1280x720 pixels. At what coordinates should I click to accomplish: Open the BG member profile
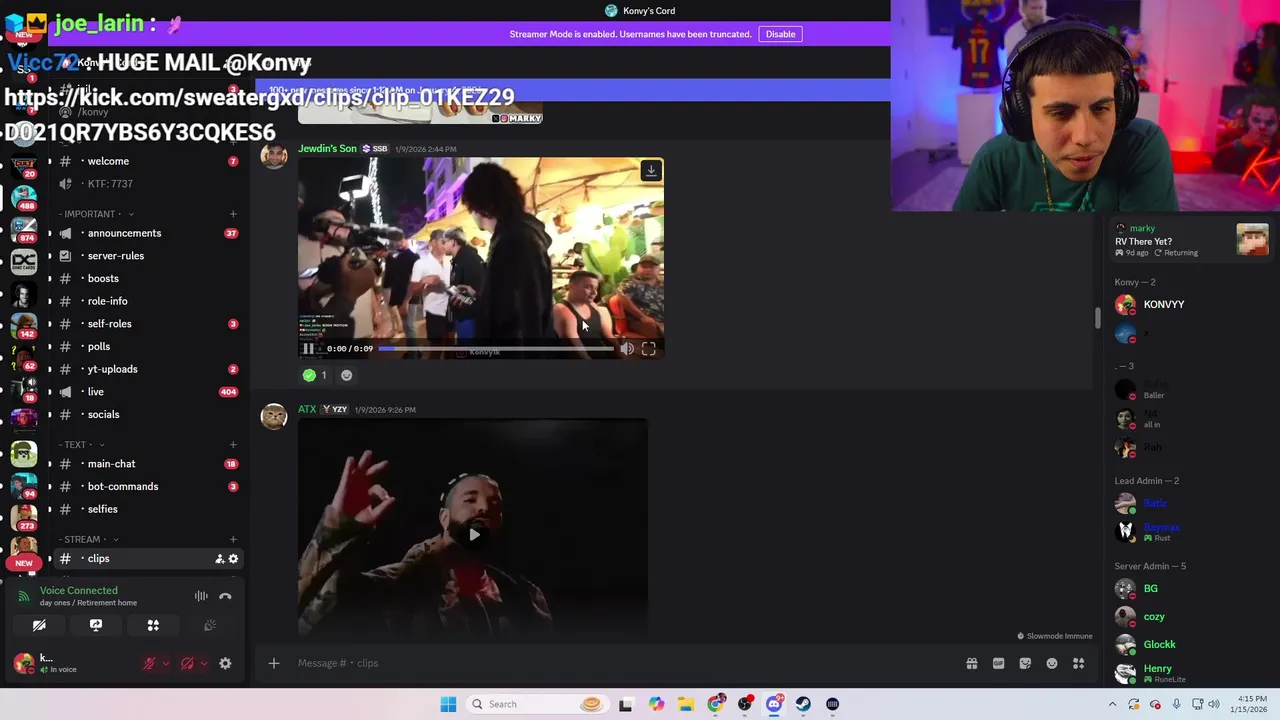click(x=1190, y=589)
